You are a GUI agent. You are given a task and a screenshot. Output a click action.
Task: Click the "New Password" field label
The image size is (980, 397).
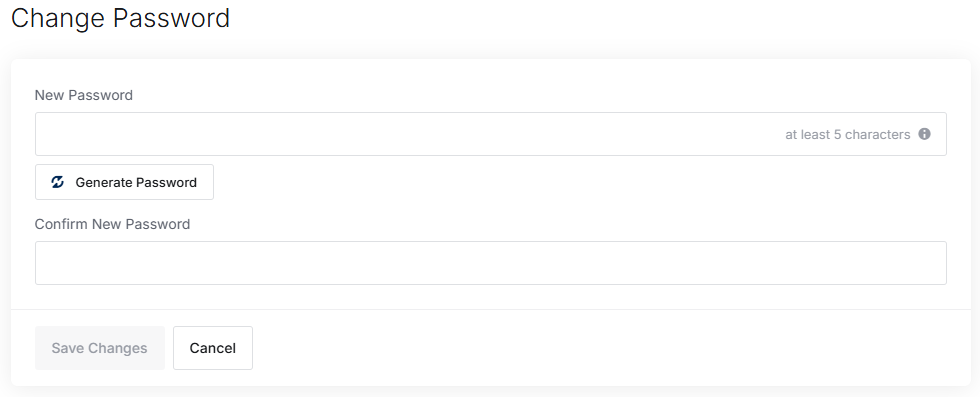84,95
